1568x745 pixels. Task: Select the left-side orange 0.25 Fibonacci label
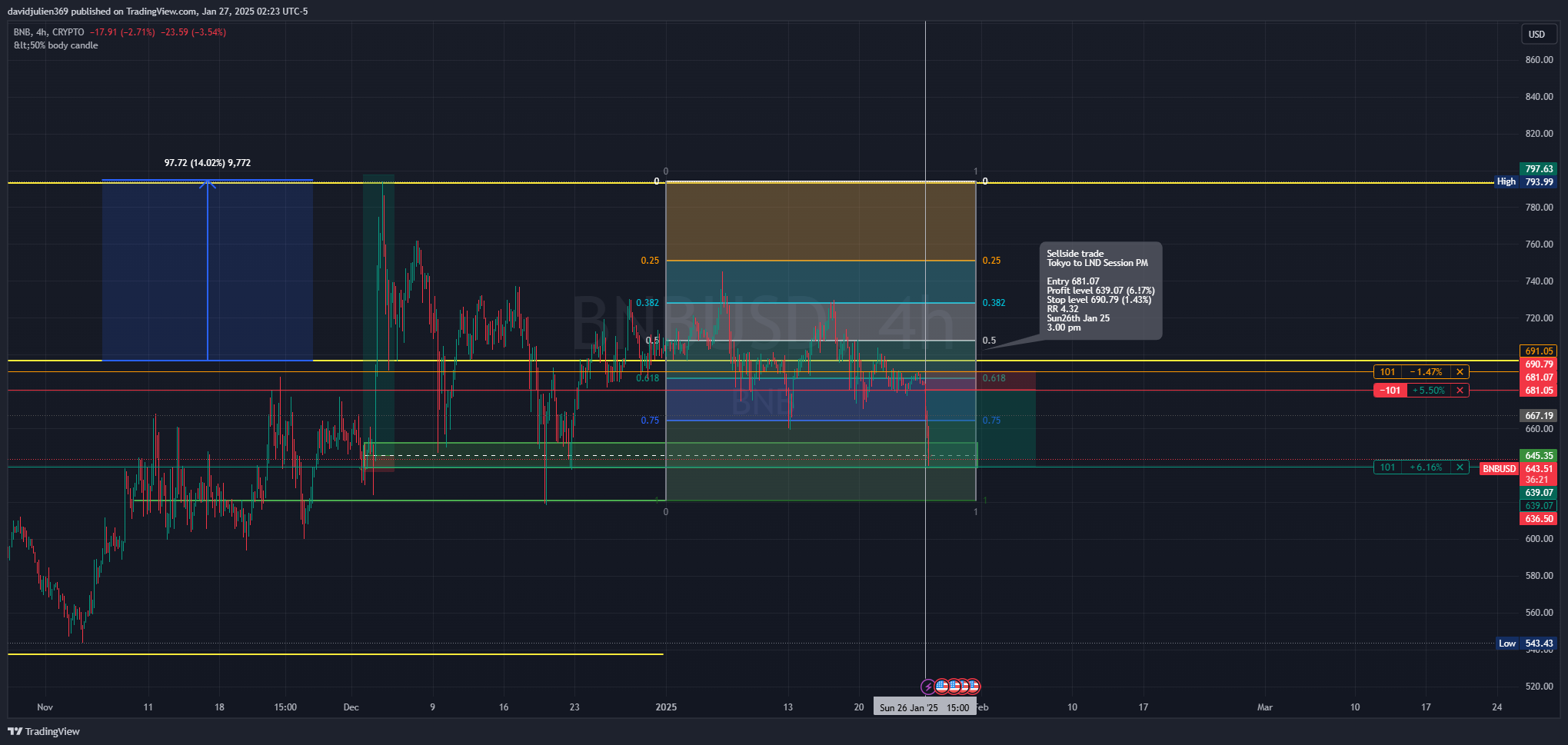coord(650,261)
